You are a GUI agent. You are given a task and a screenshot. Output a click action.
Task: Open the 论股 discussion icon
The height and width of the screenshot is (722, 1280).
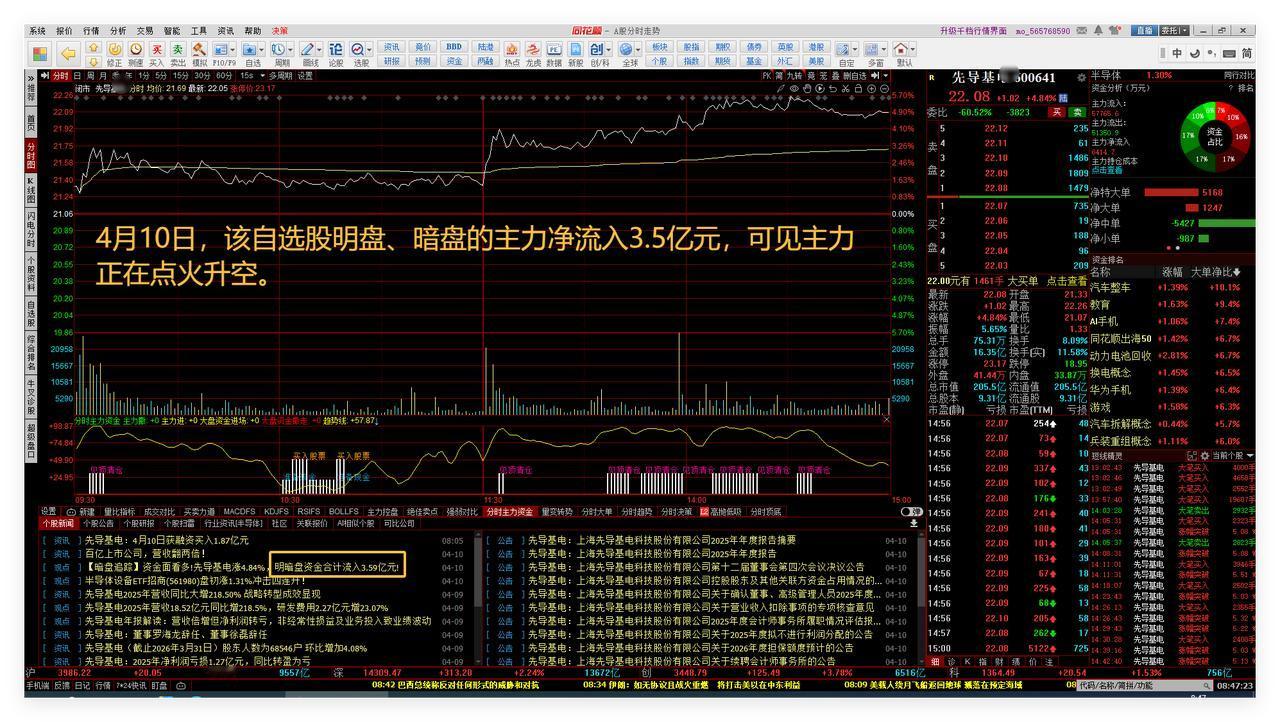point(336,49)
